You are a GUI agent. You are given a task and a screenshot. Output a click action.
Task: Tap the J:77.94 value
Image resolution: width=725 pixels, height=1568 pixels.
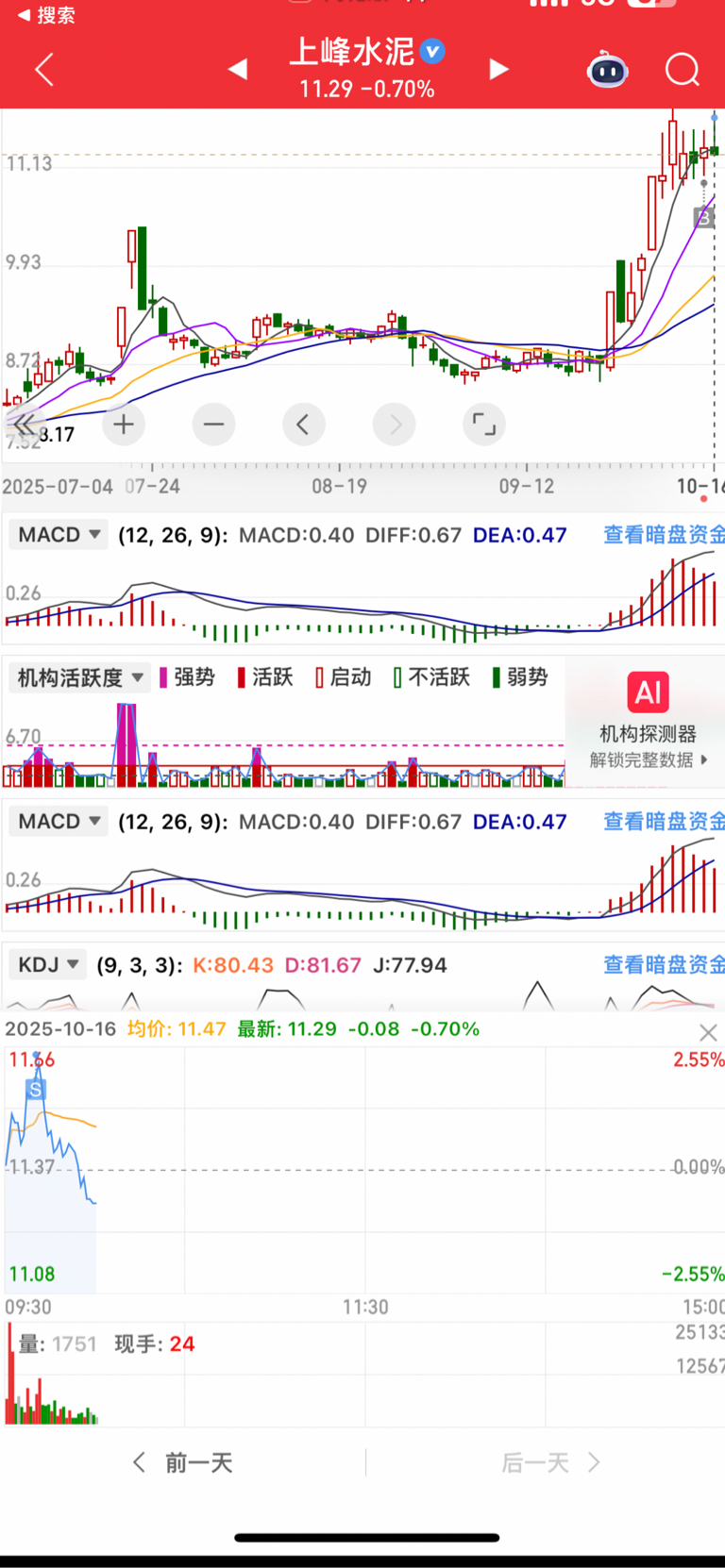coord(410,965)
